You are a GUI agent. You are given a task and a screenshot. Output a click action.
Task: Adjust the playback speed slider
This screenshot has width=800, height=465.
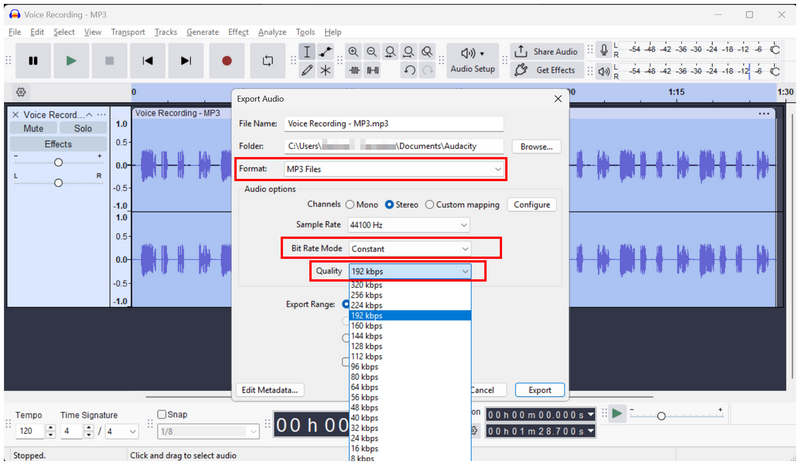click(x=661, y=415)
